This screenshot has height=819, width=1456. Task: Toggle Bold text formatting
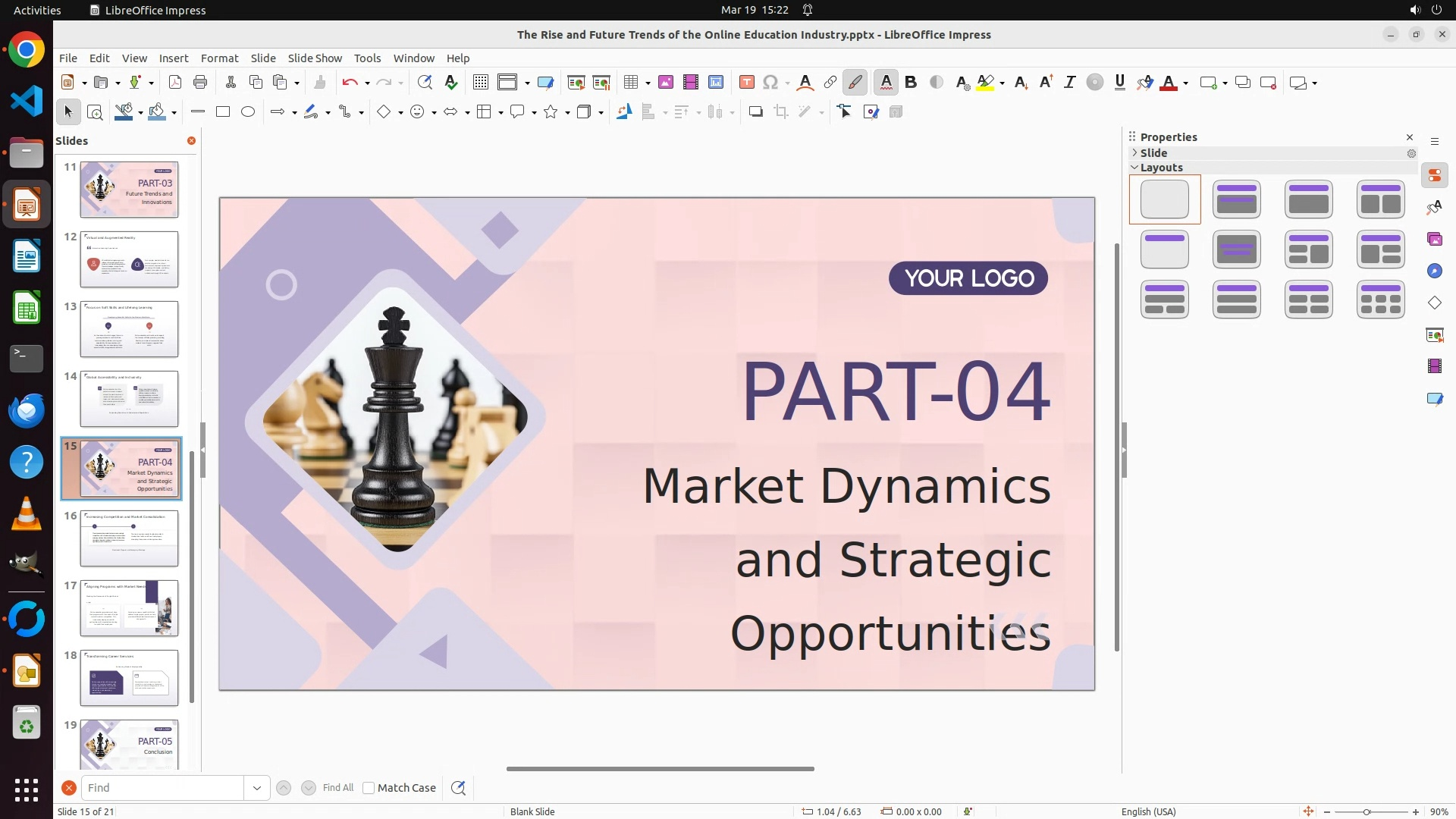pos(911,83)
